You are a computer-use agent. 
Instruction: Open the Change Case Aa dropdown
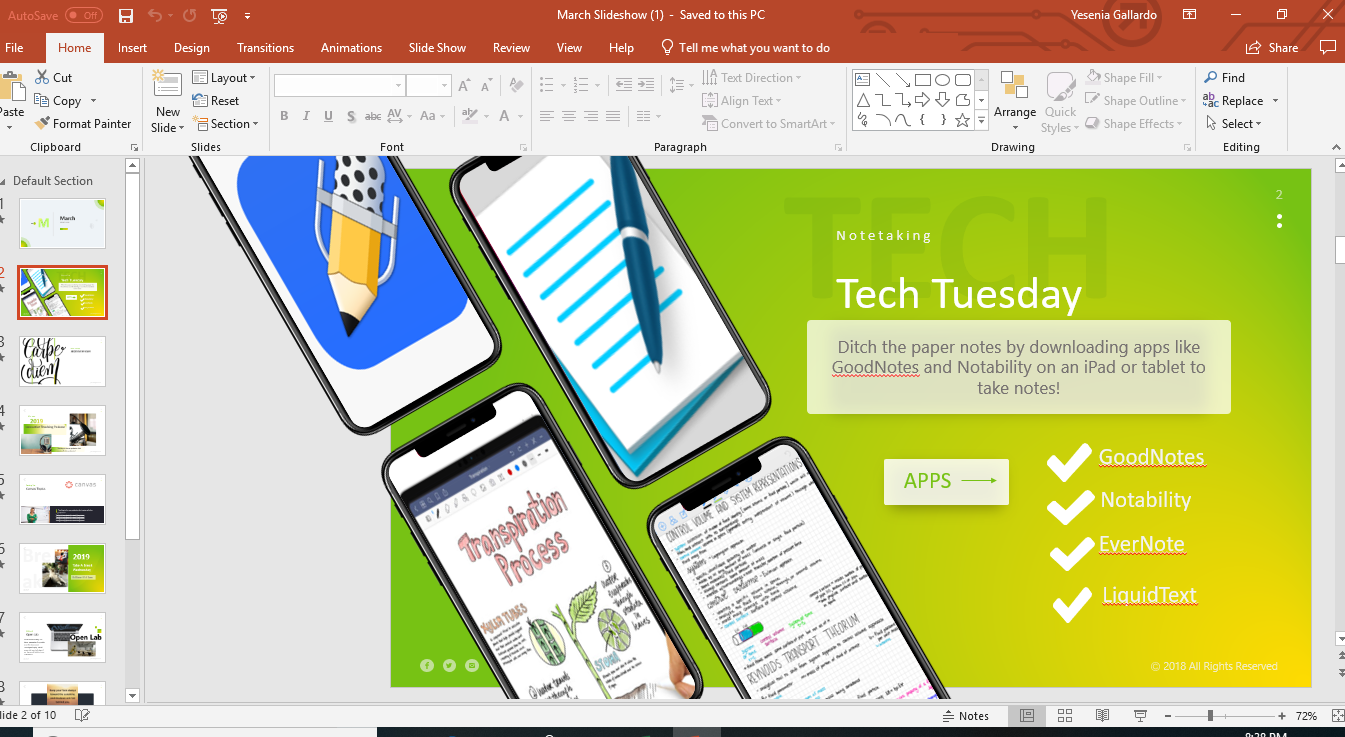pos(433,116)
